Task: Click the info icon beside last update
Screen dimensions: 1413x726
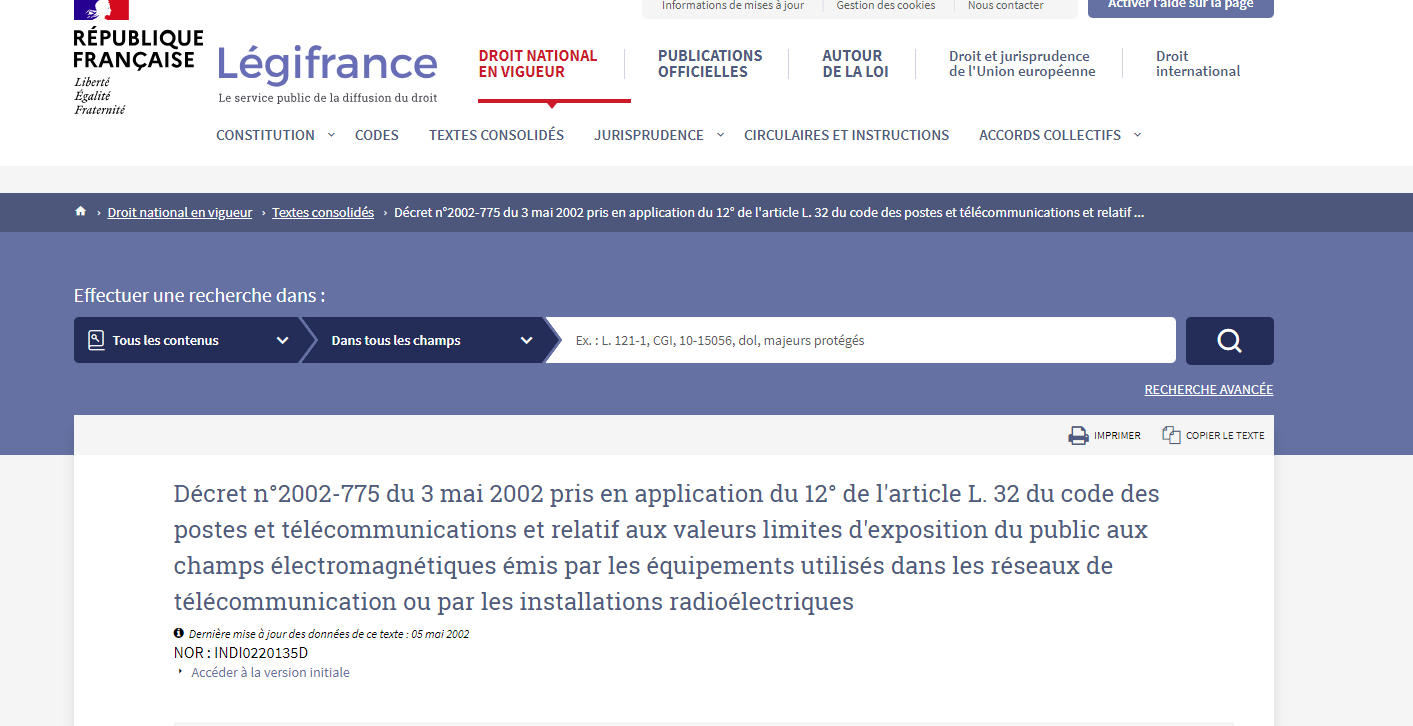Action: [179, 633]
